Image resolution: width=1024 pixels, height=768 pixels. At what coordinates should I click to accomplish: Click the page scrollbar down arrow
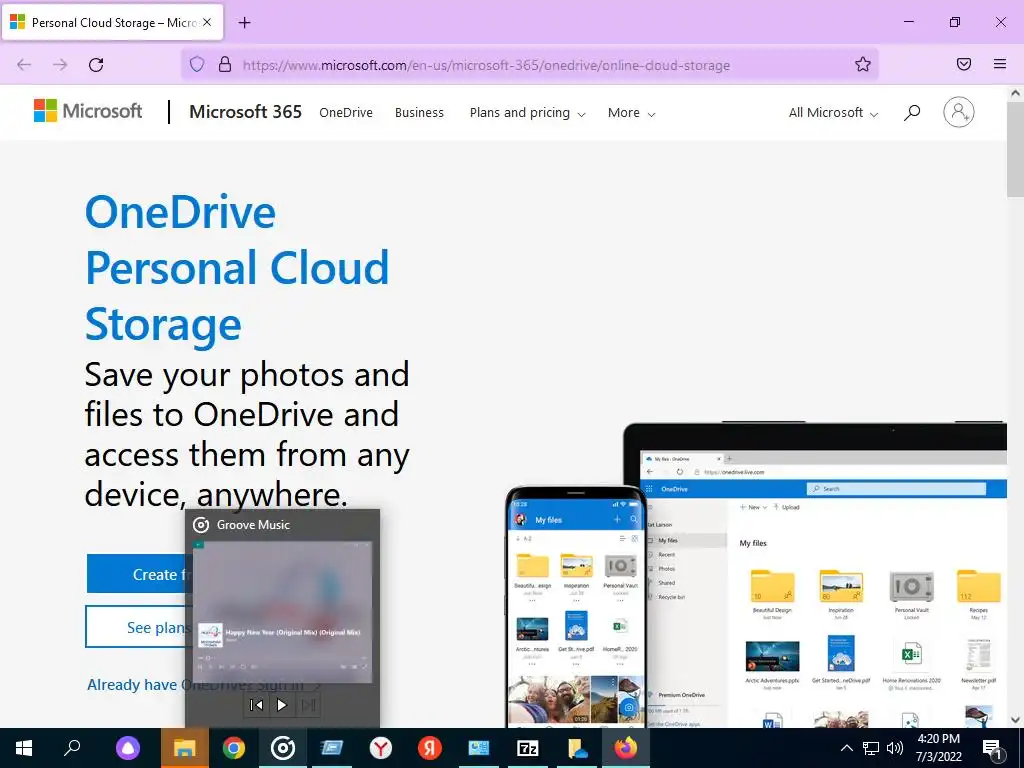coord(1015,720)
